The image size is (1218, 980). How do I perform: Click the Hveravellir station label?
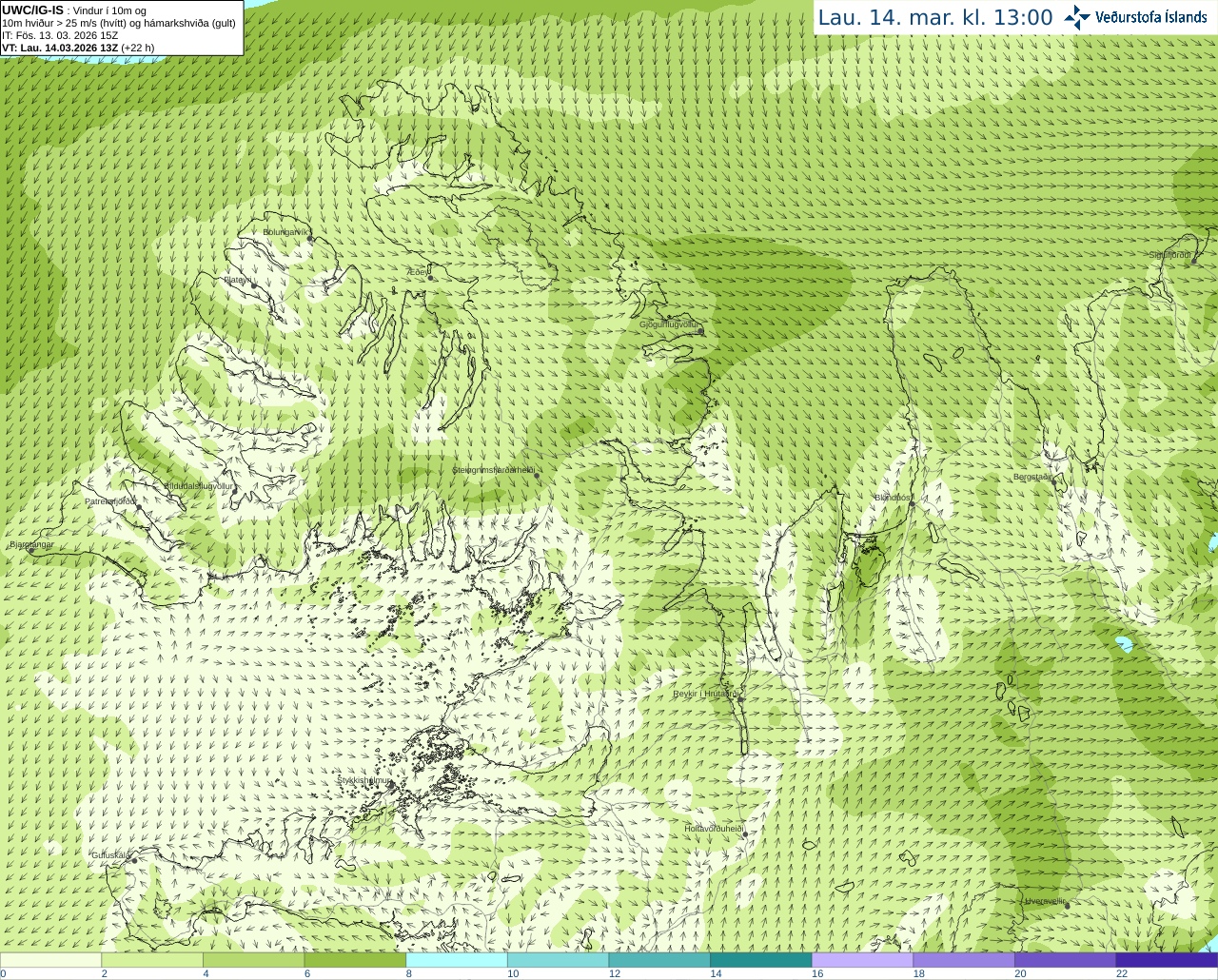coord(1046,901)
